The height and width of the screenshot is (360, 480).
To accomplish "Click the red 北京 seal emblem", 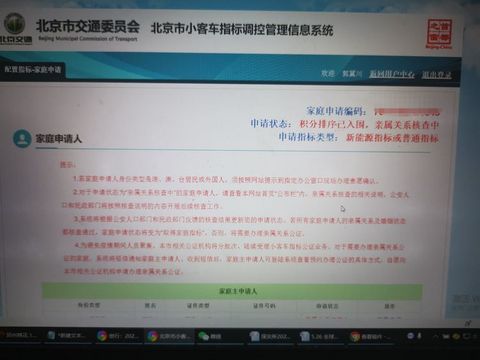I will (x=439, y=33).
